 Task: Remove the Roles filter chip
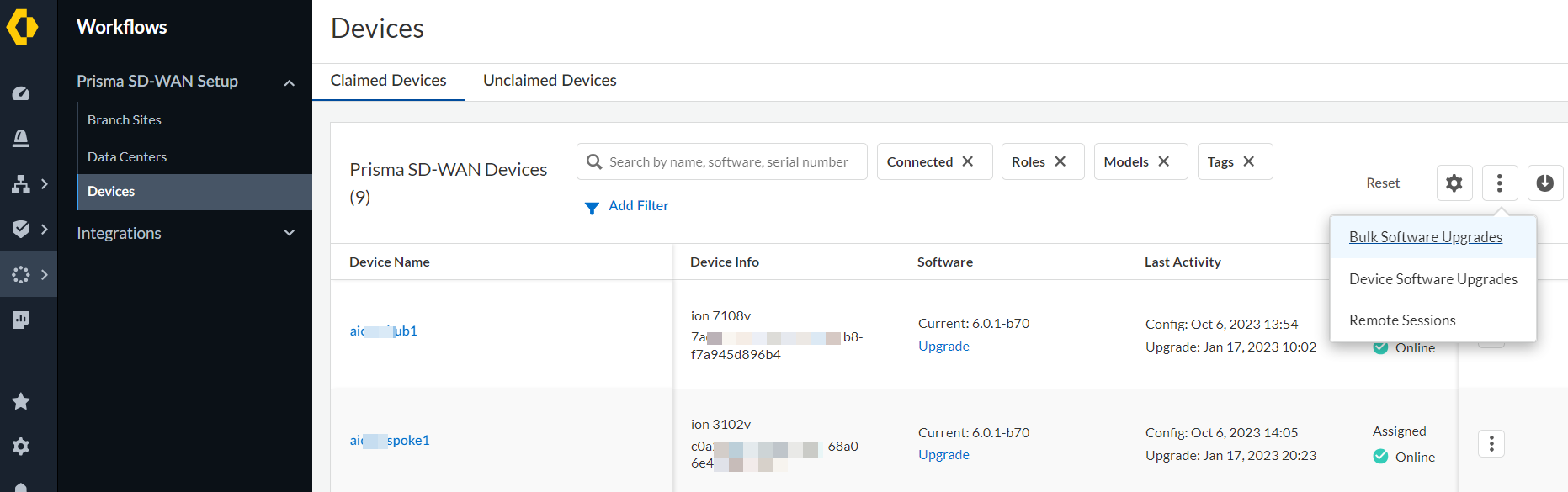(1060, 161)
